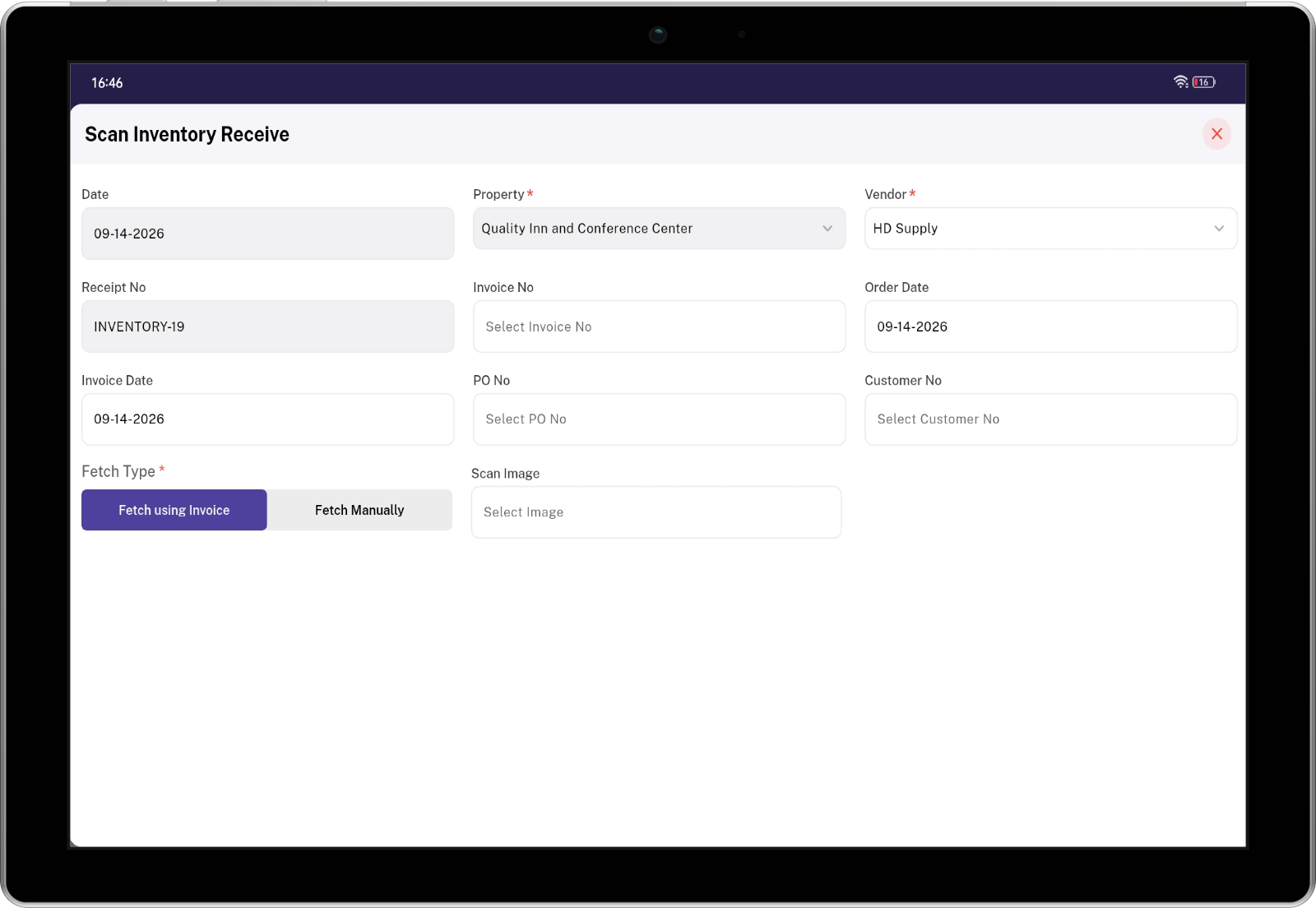Open the Select PO No field
Viewport: 1316px width, 908px height.
coord(659,419)
